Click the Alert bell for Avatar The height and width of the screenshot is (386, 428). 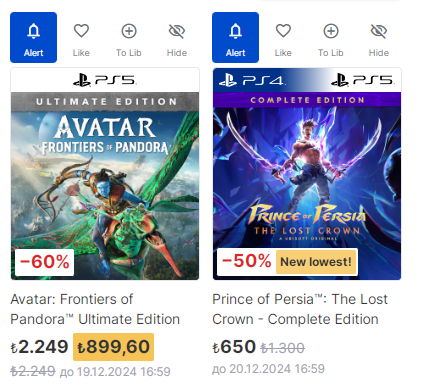click(x=33, y=37)
